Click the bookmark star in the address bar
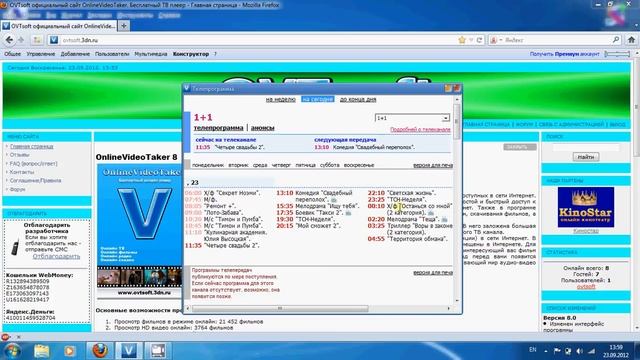This screenshot has width=640, height=360. [x=462, y=40]
